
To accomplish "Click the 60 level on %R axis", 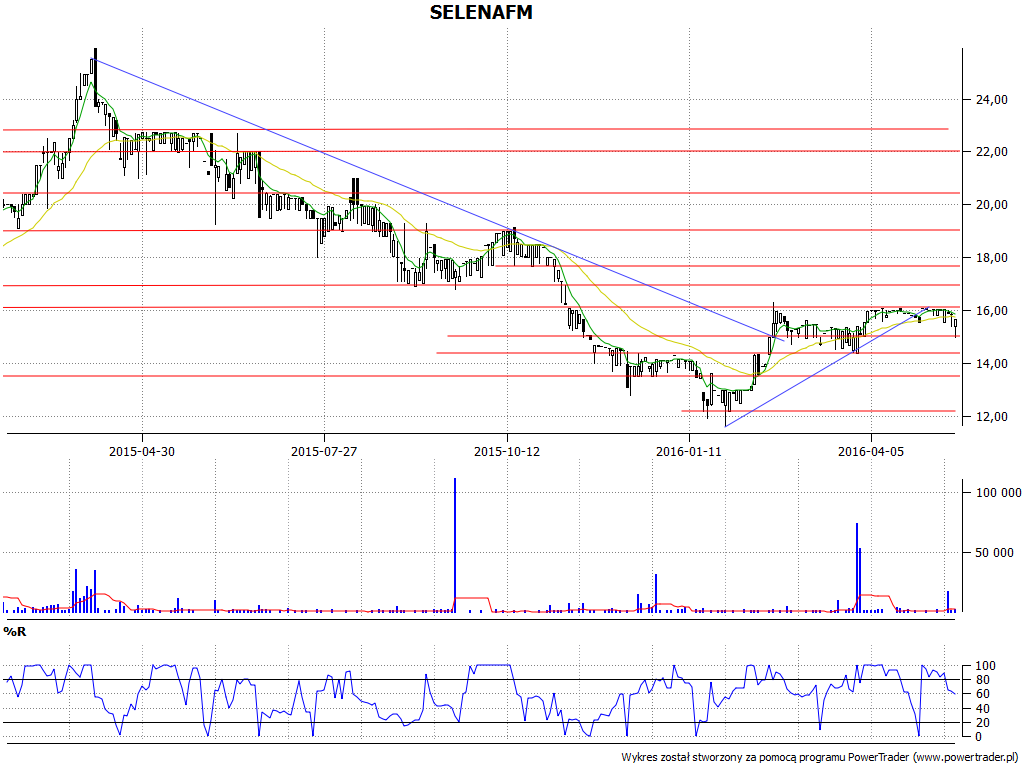I will (982, 694).
